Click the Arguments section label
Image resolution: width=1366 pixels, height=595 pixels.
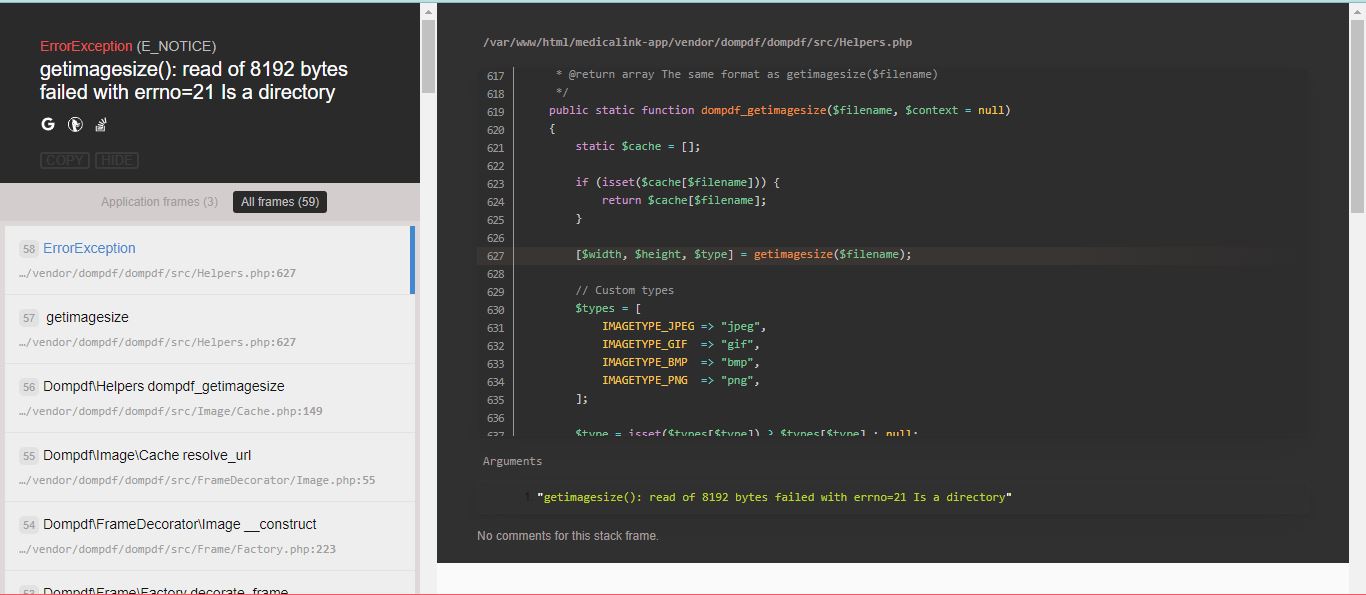[x=512, y=462]
